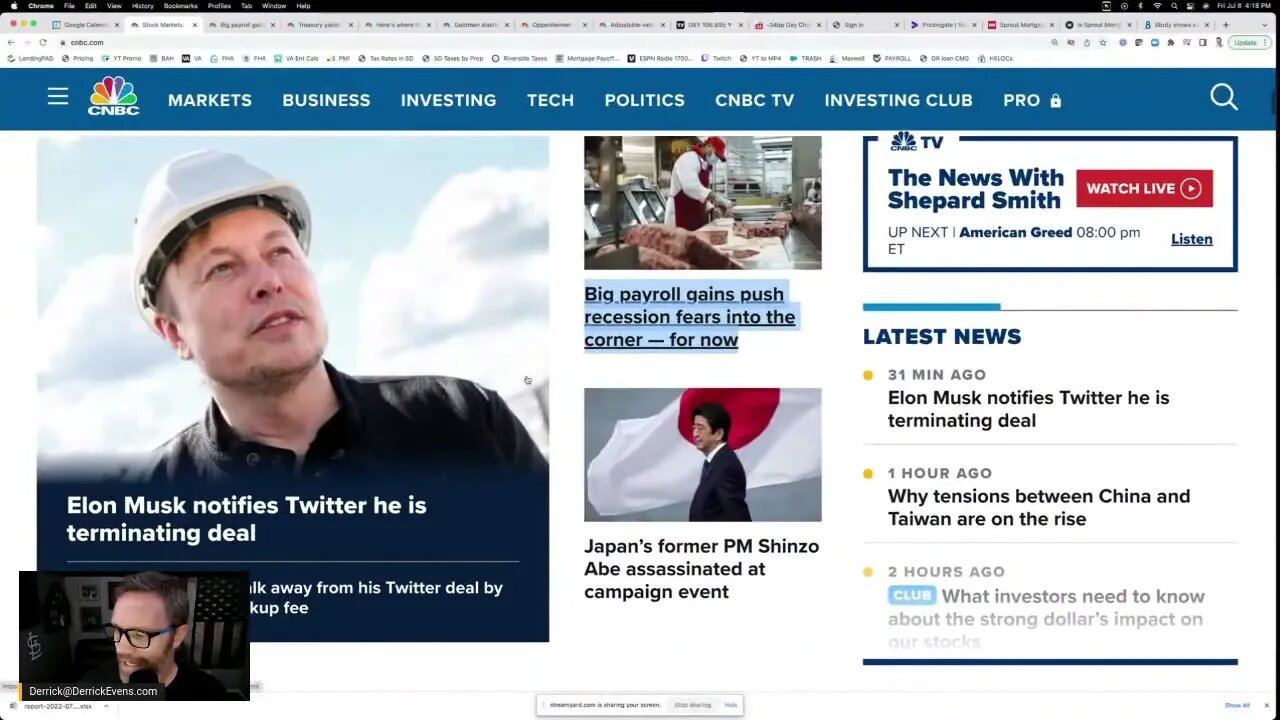Screen dimensions: 1280x720
Task: Go back with the browser back arrow
Action: [10, 42]
